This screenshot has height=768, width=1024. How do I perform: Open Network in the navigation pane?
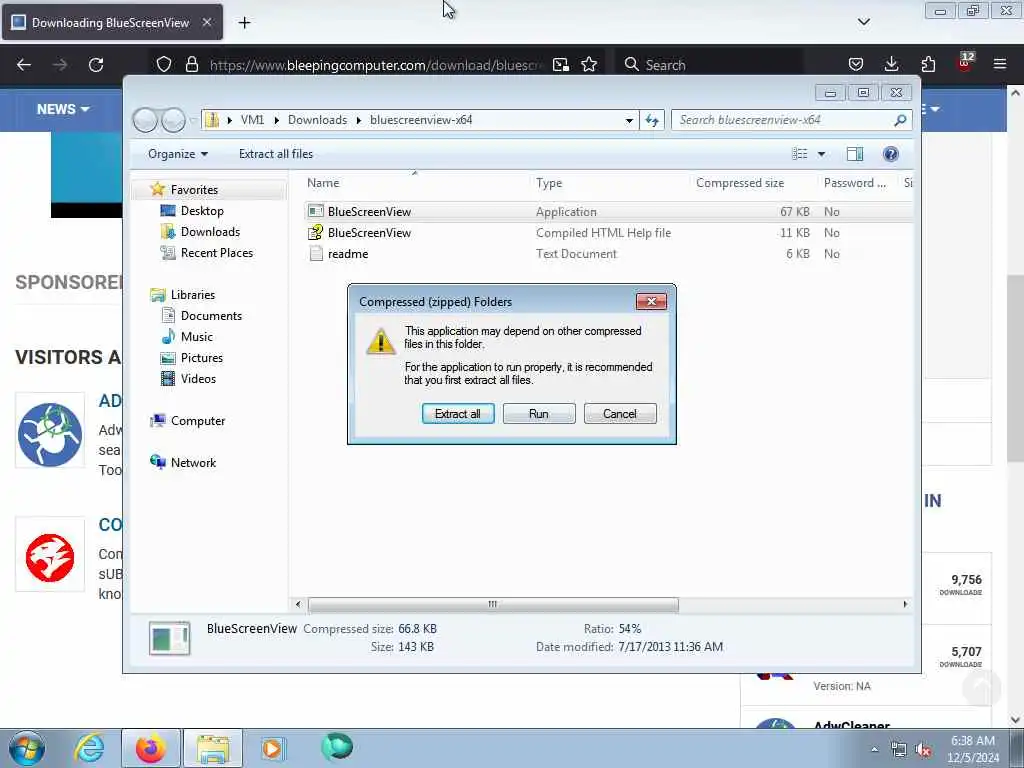pos(193,463)
